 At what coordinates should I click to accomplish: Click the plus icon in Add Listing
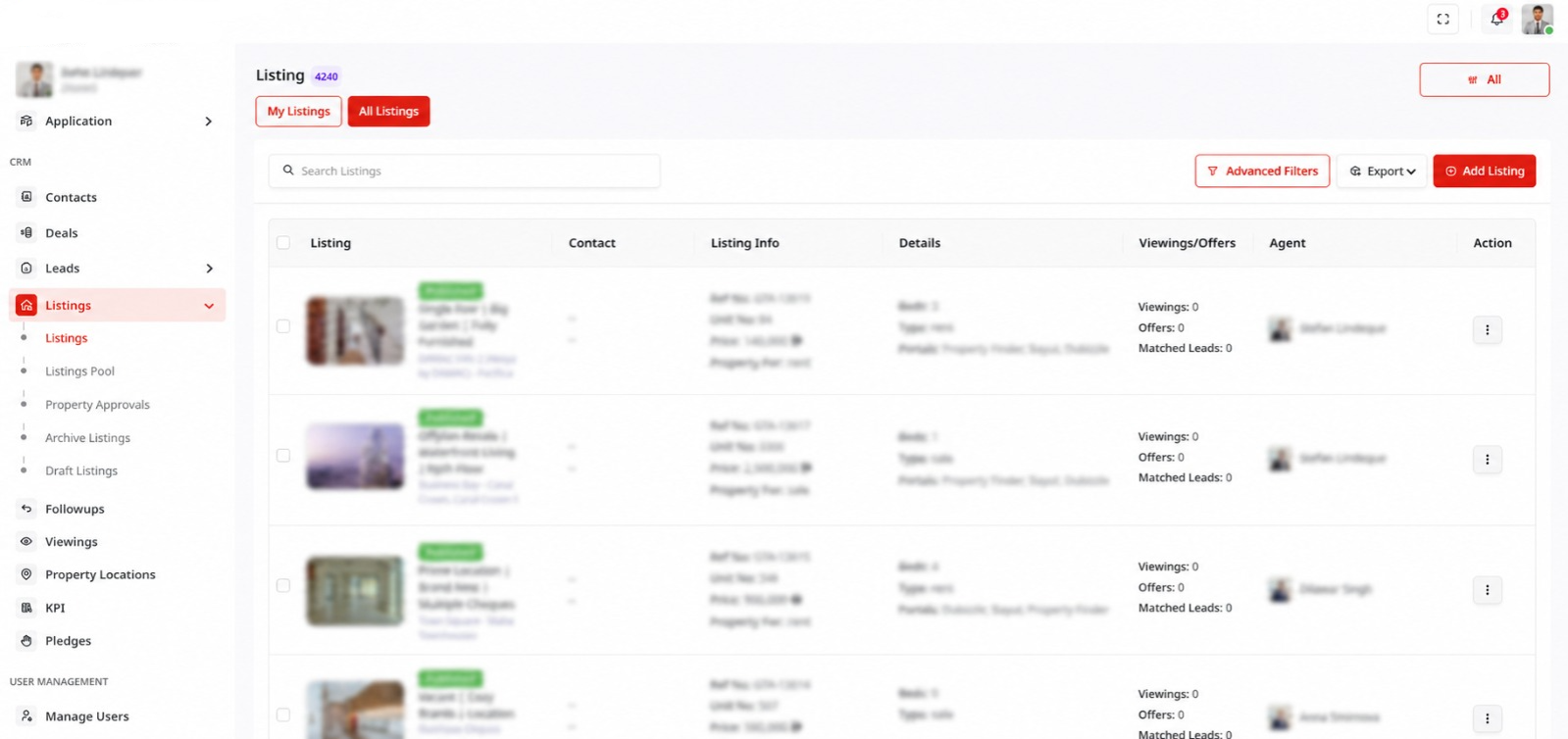pos(1450,171)
